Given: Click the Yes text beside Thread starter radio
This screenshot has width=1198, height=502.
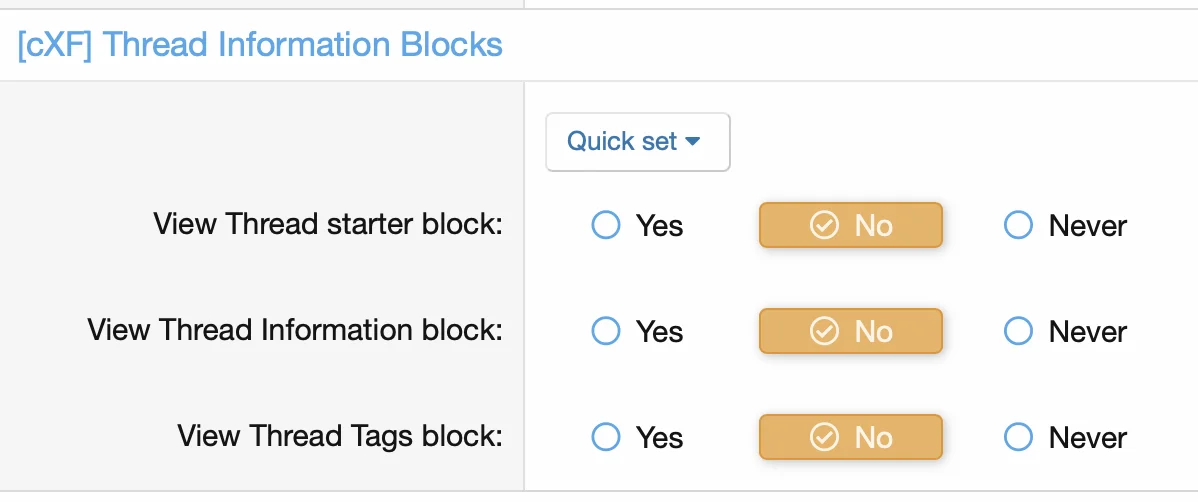Looking at the screenshot, I should (x=660, y=226).
